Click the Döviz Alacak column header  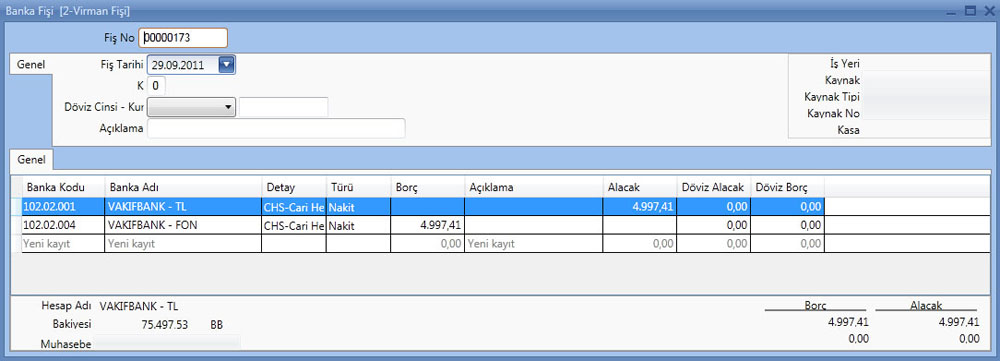[x=713, y=188]
